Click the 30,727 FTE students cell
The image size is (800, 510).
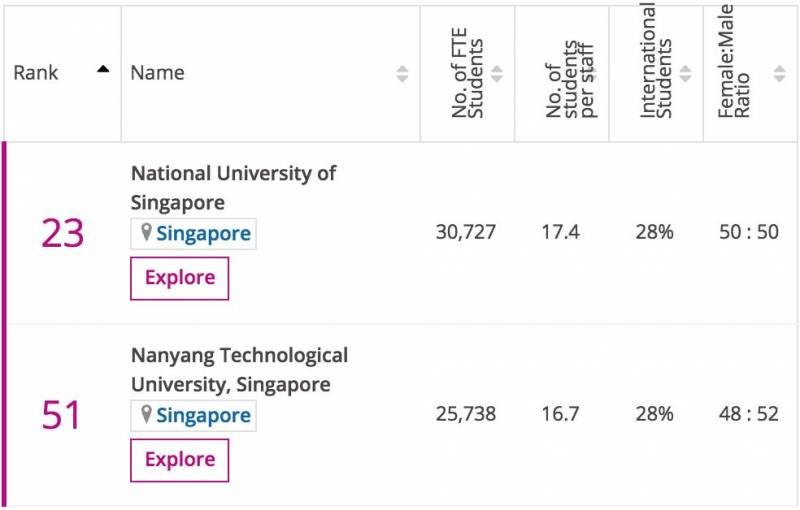point(466,232)
